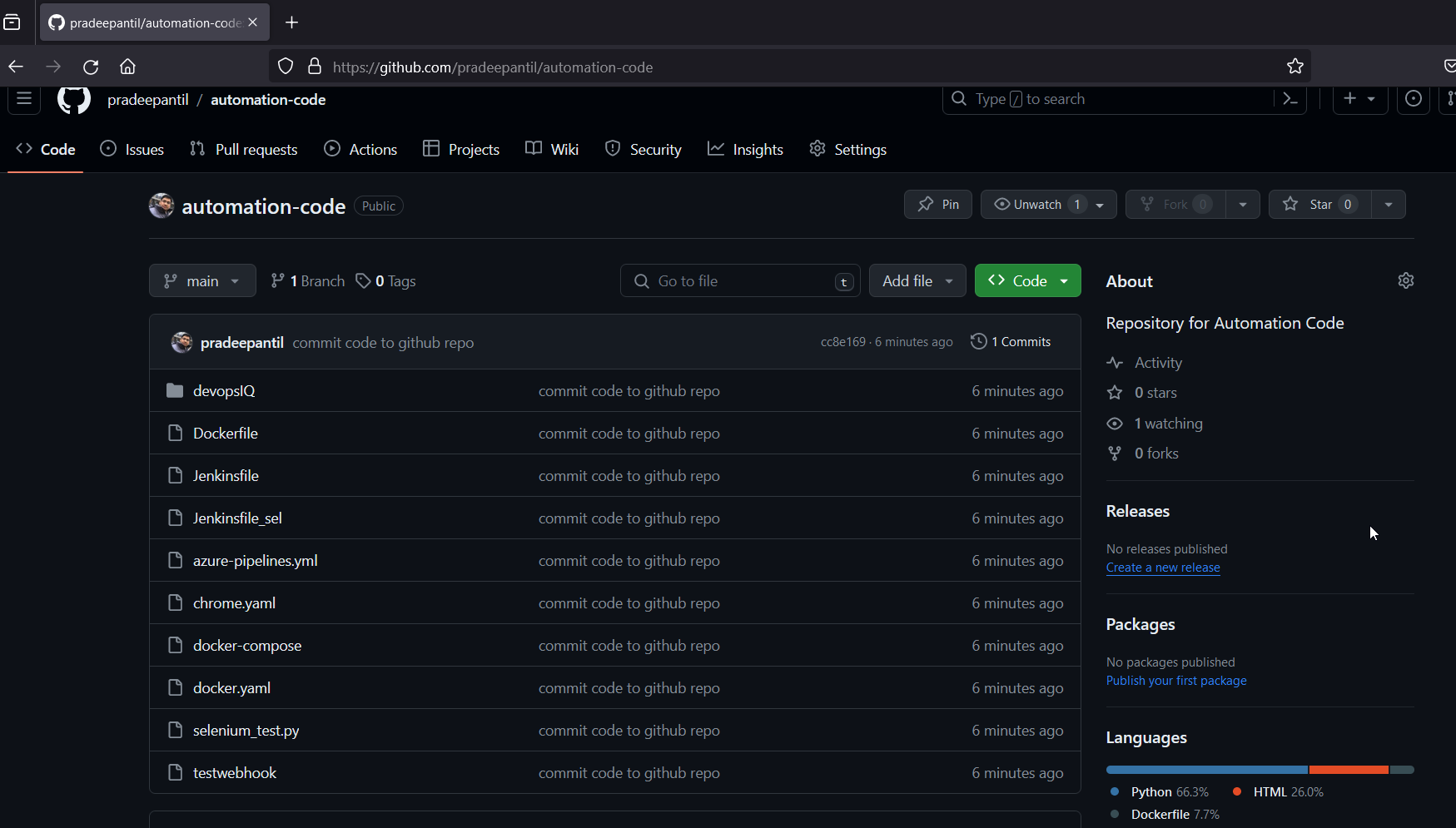The height and width of the screenshot is (828, 1456).
Task: Click the repository owner avatar beside title
Action: [162, 206]
